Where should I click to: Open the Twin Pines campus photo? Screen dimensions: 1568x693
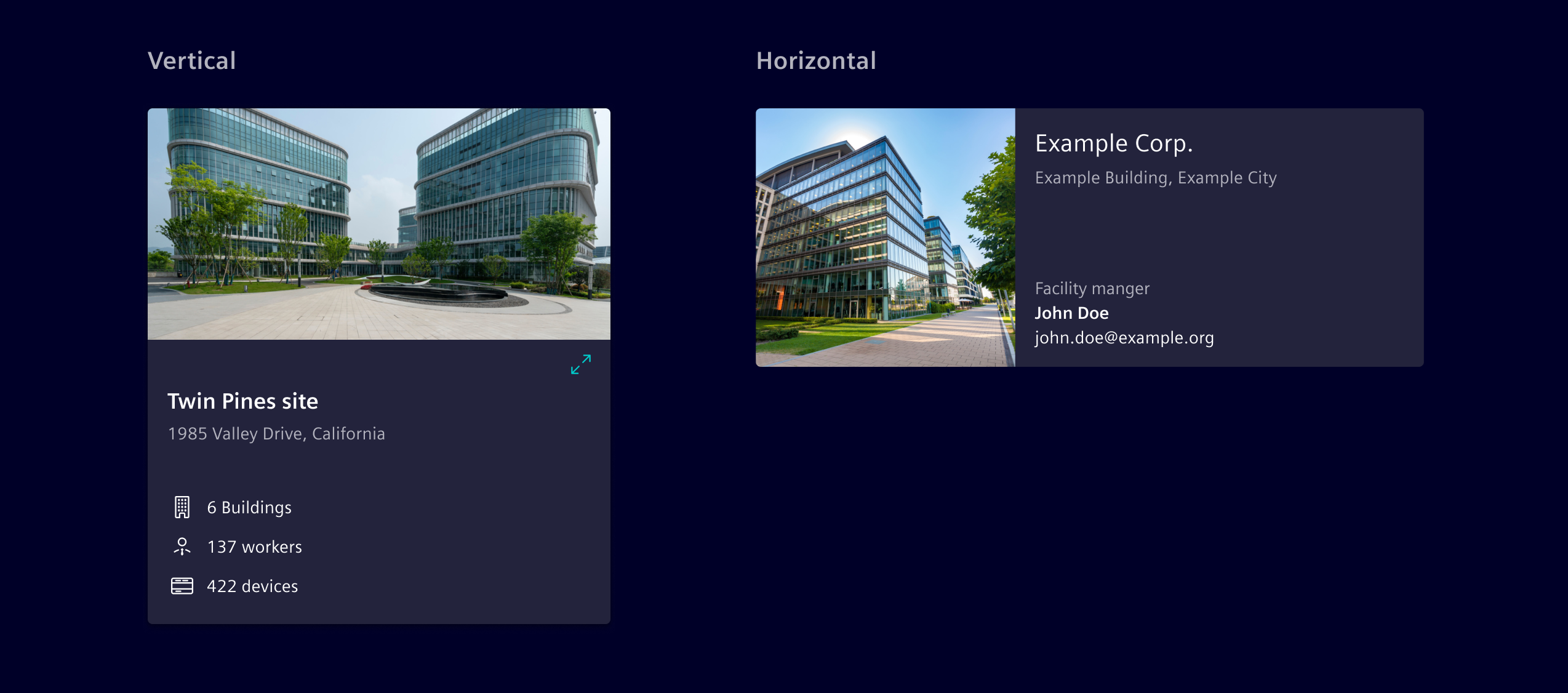378,224
